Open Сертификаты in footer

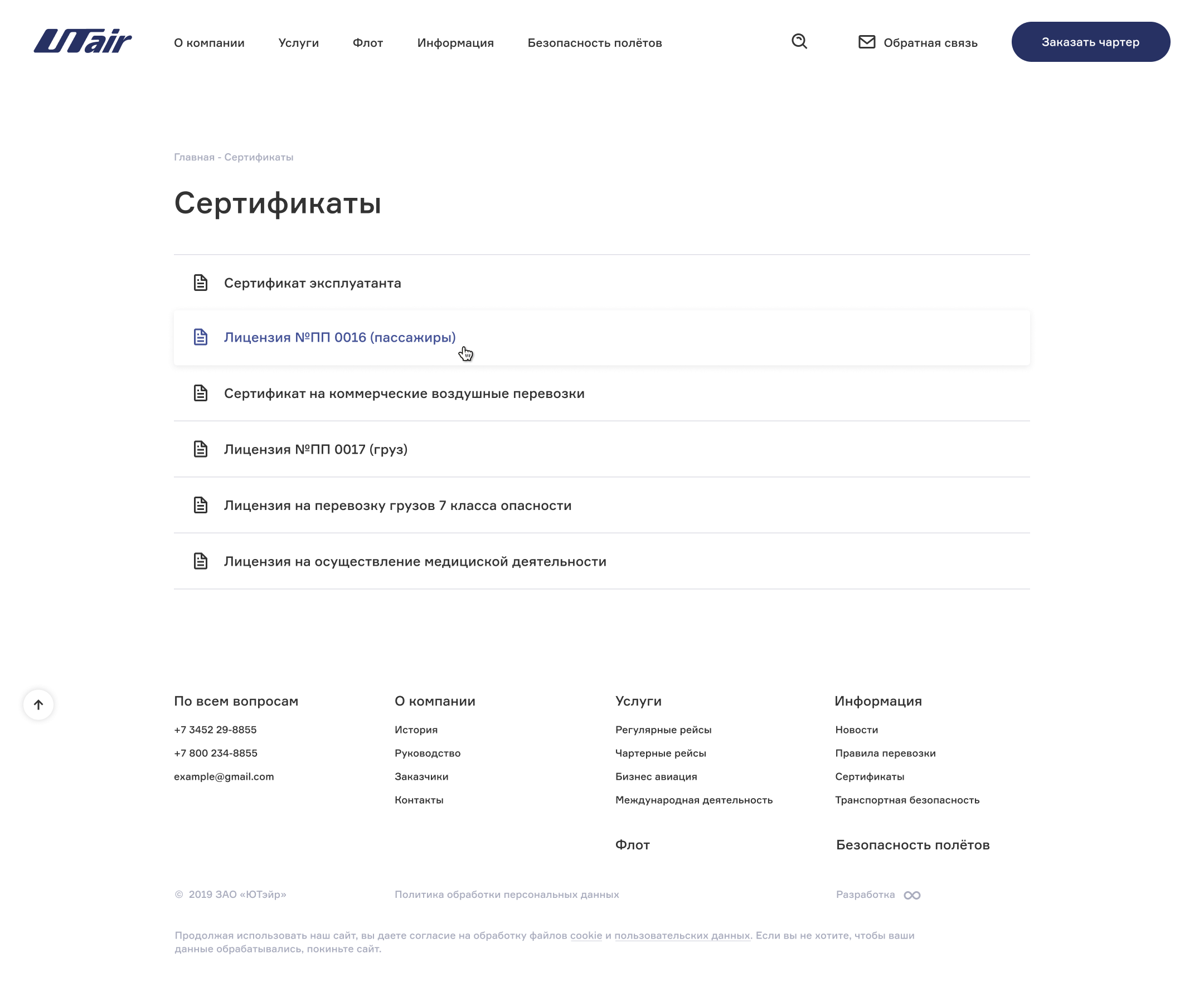tap(869, 777)
